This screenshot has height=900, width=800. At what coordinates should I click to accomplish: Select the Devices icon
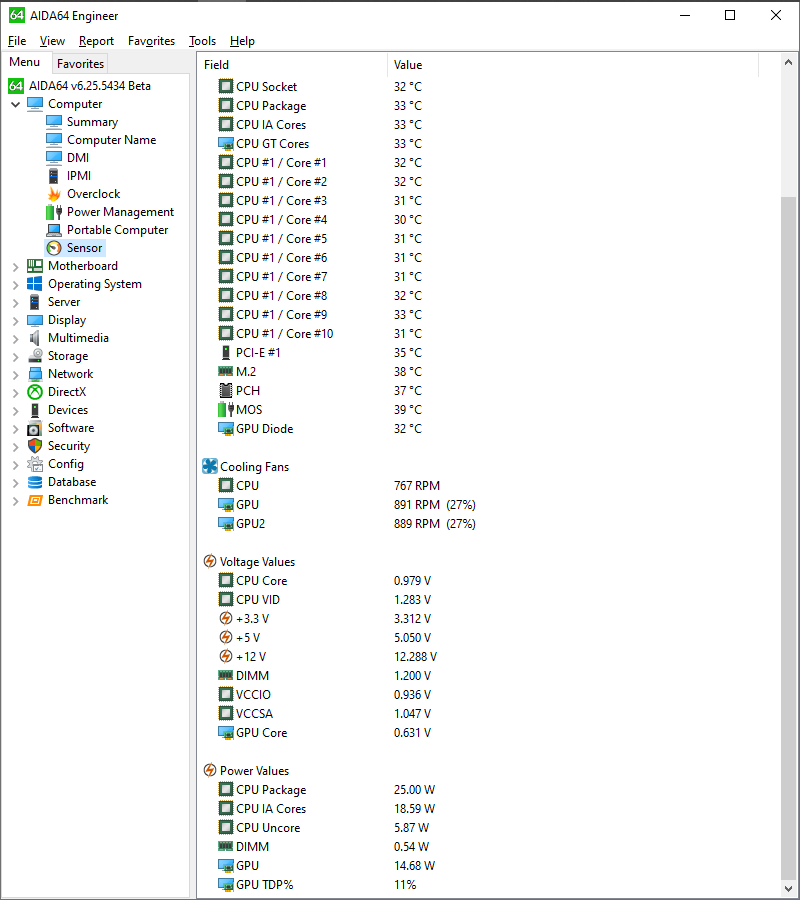coord(35,410)
